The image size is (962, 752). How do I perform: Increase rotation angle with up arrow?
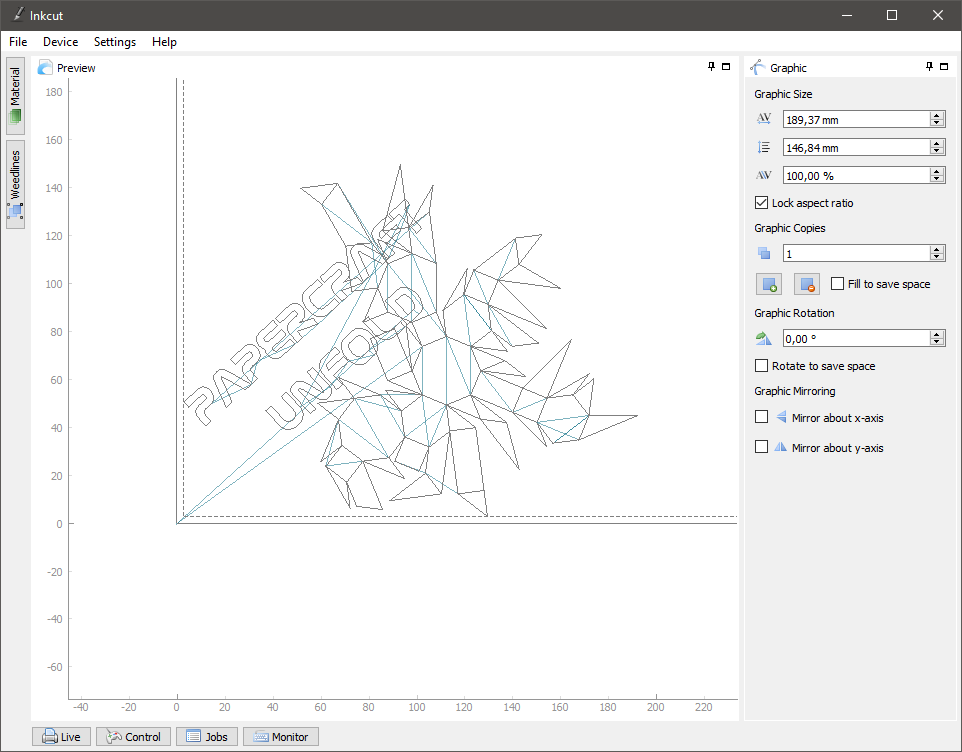point(937,334)
